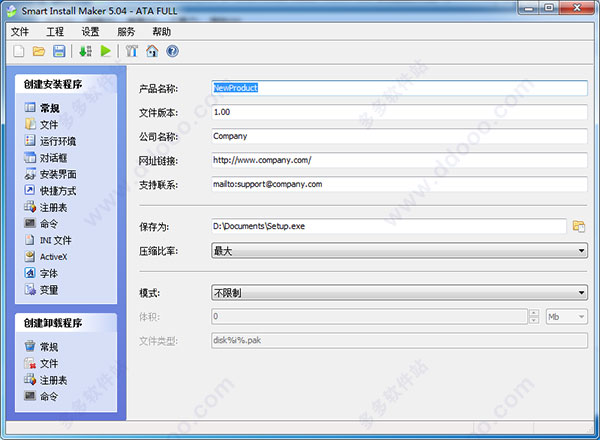The width and height of the screenshot is (600, 440).
Task: Open help via the blue question mark icon
Action: coord(172,51)
